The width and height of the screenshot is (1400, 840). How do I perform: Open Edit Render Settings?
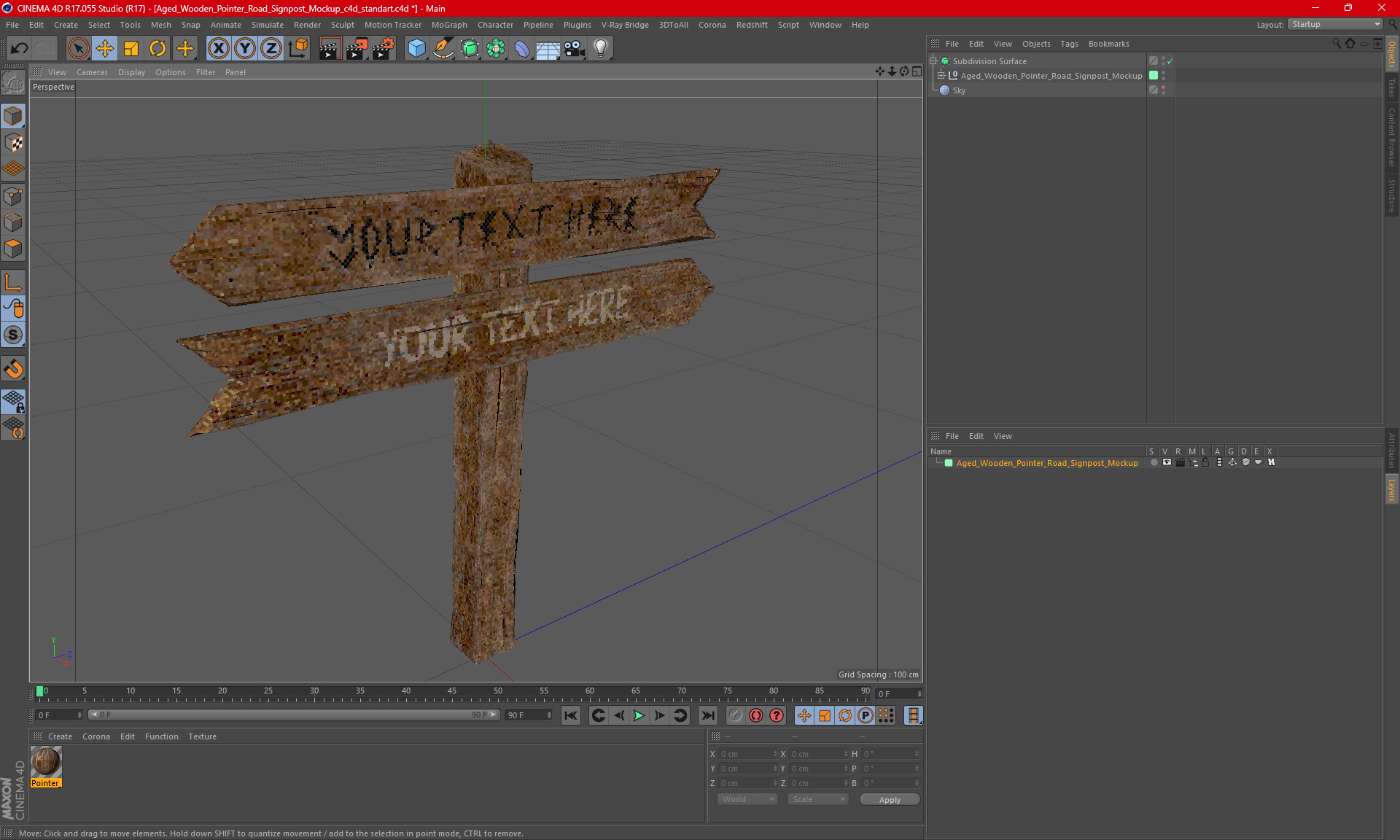(x=383, y=48)
